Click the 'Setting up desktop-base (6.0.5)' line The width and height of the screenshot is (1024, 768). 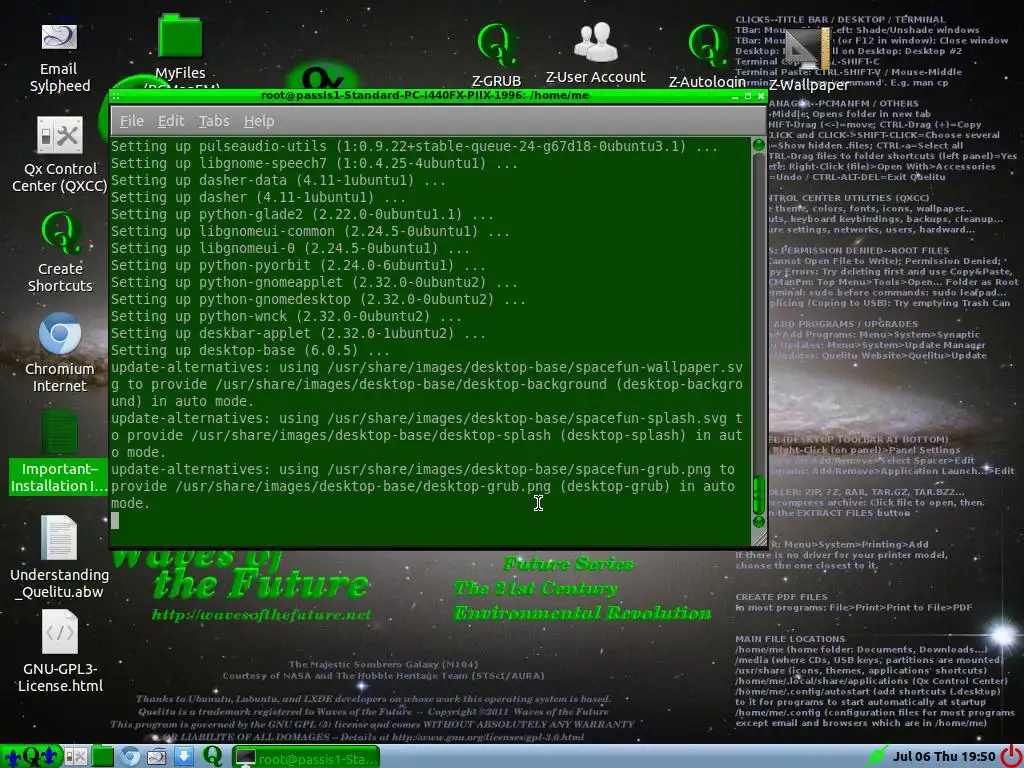250,350
